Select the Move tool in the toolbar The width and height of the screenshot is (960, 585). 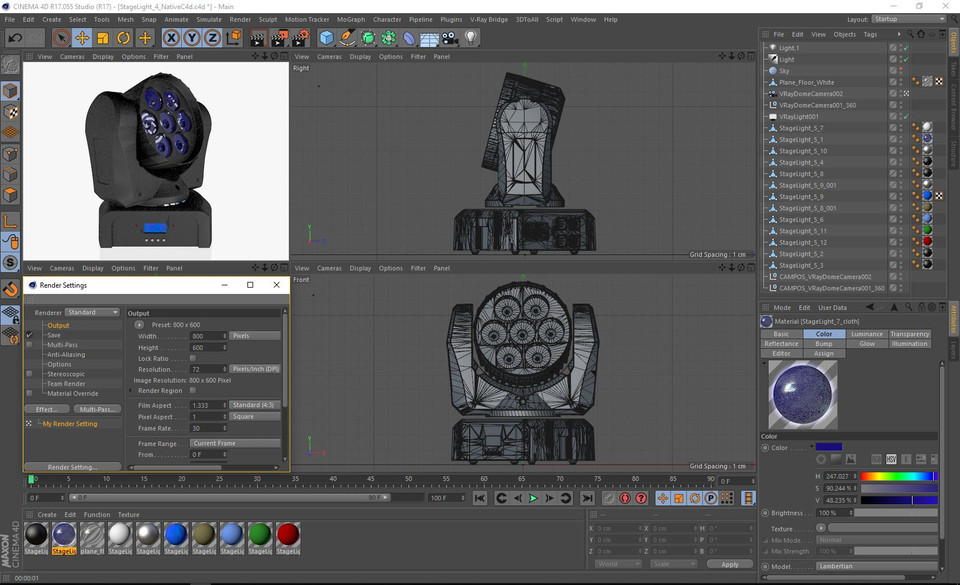coord(81,38)
